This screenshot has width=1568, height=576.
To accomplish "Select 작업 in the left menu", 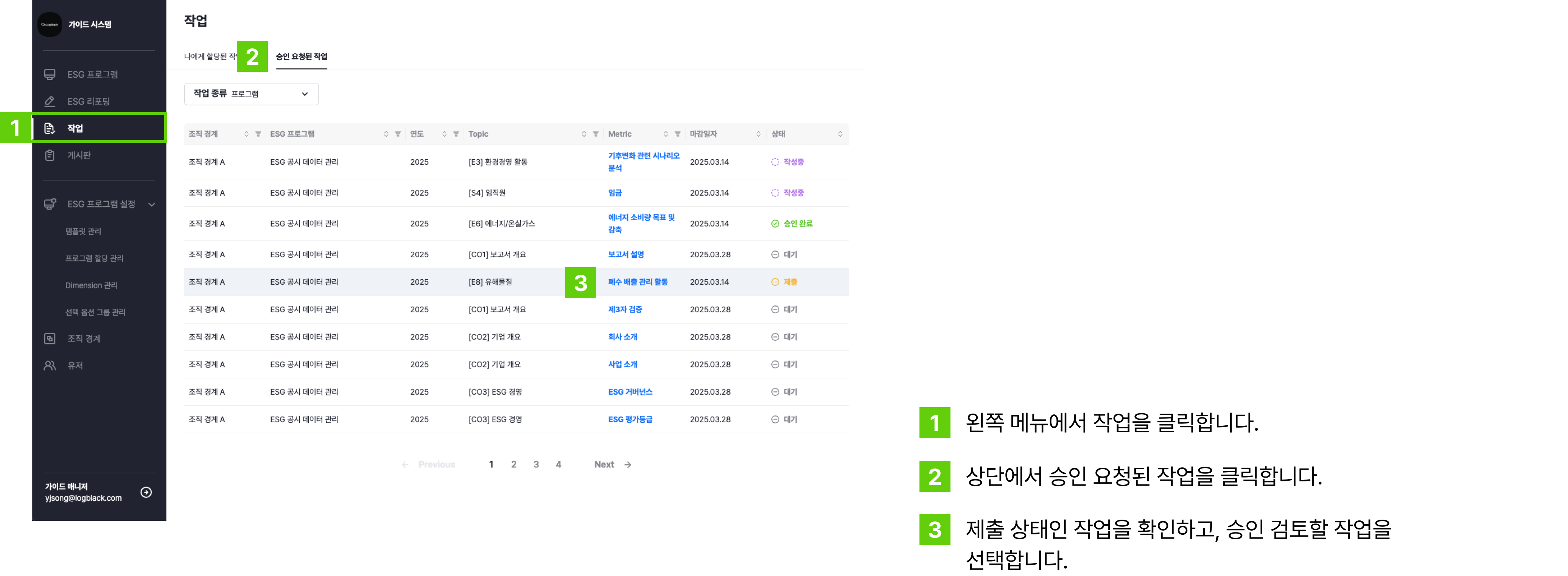I will (99, 128).
